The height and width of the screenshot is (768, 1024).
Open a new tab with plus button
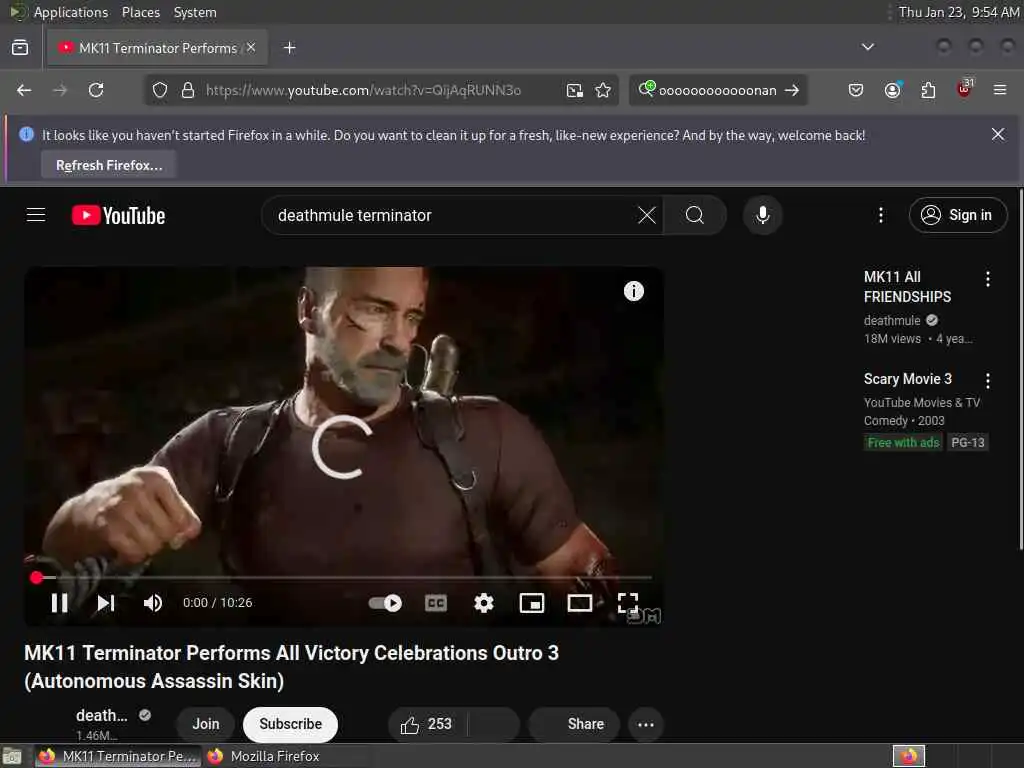(x=289, y=48)
